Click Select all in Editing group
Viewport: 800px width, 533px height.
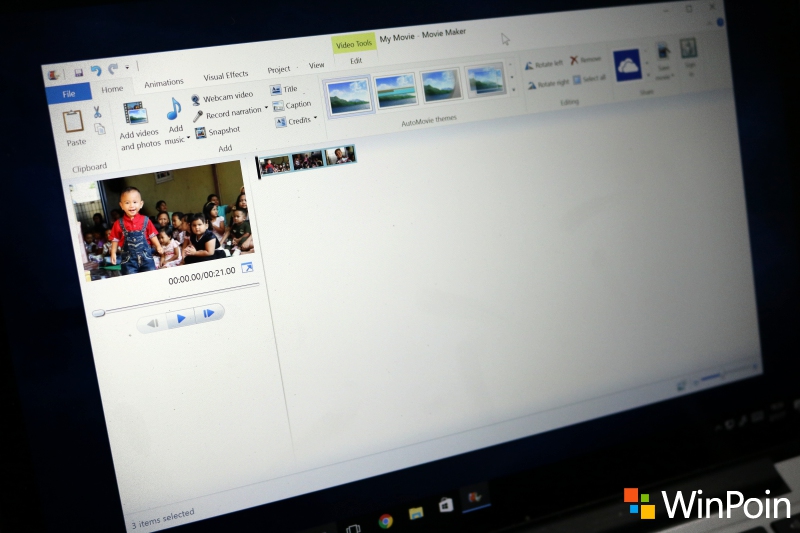(589, 79)
